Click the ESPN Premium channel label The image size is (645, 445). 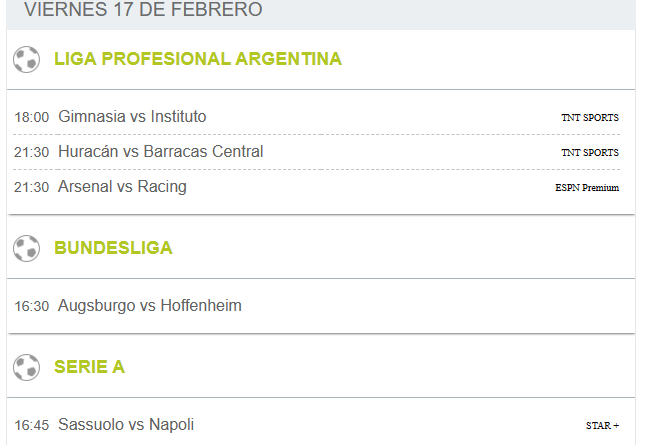point(587,188)
